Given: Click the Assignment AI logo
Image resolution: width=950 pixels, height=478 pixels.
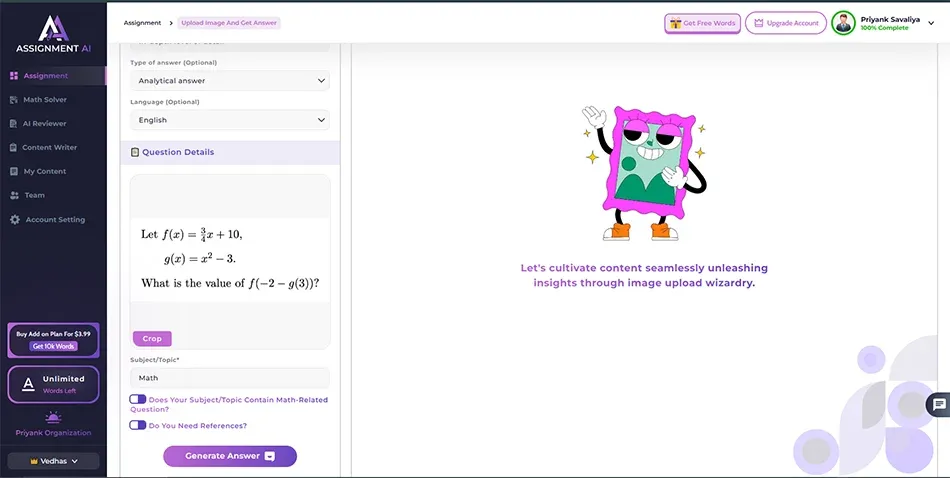Looking at the screenshot, I should point(53,31).
